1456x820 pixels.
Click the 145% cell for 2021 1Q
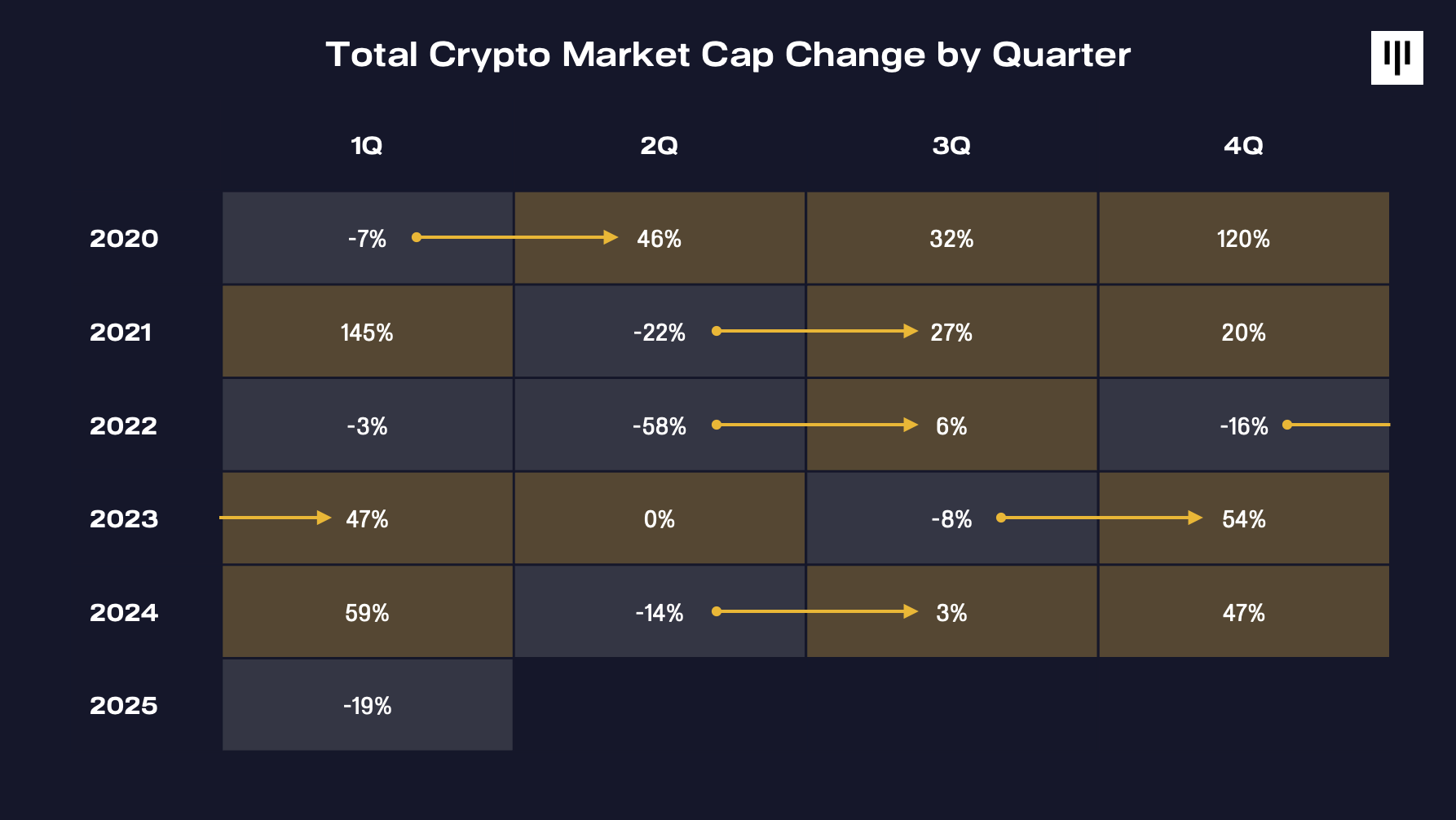(367, 333)
